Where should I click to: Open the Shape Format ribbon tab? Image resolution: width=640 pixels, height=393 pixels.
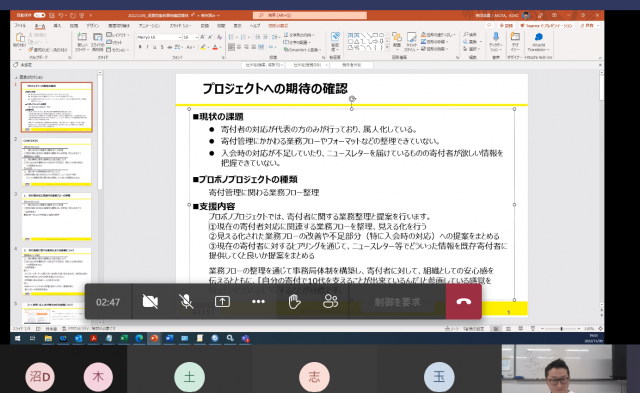(278, 26)
